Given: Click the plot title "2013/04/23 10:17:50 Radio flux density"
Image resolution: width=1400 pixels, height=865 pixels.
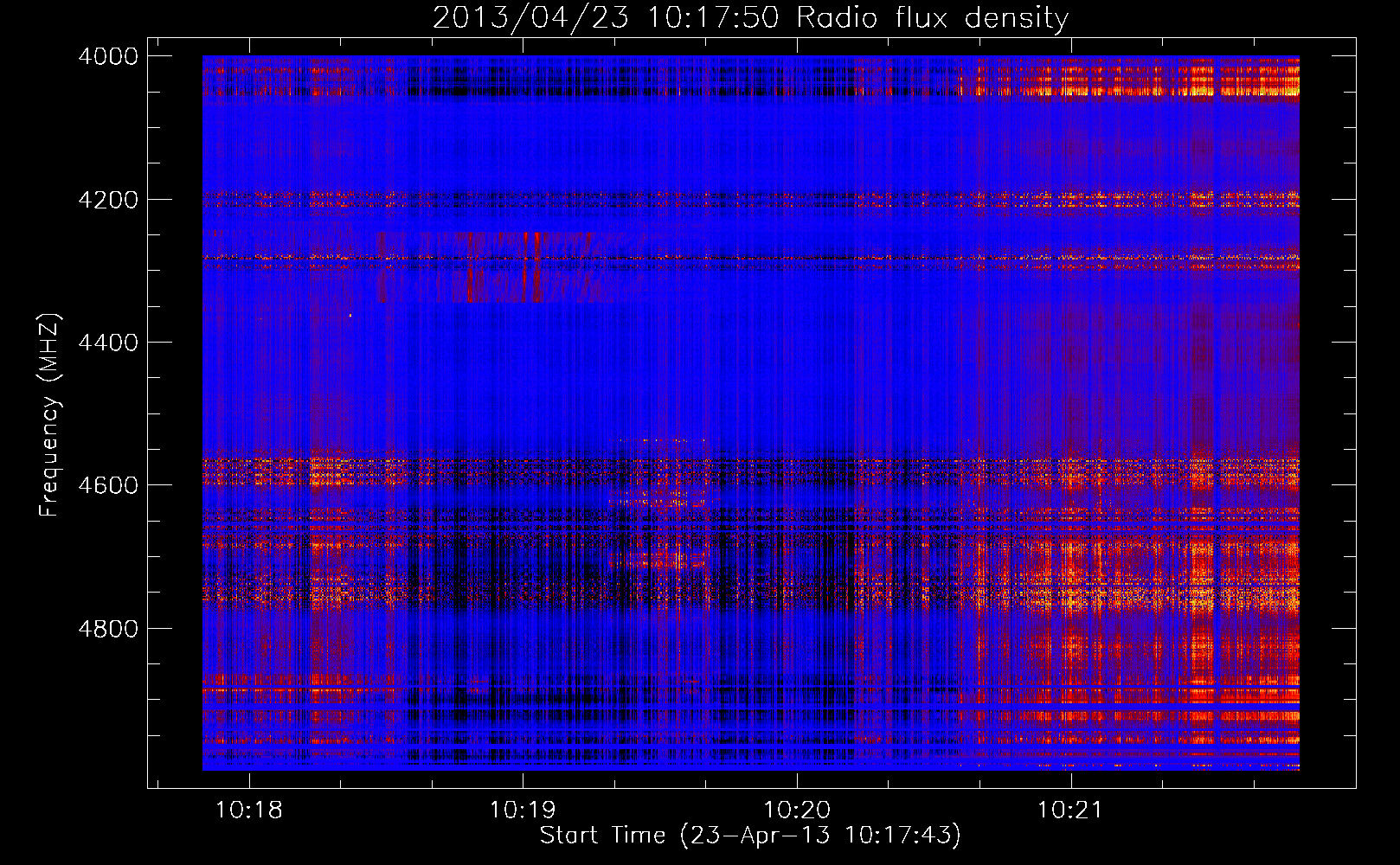Looking at the screenshot, I should tap(750, 18).
